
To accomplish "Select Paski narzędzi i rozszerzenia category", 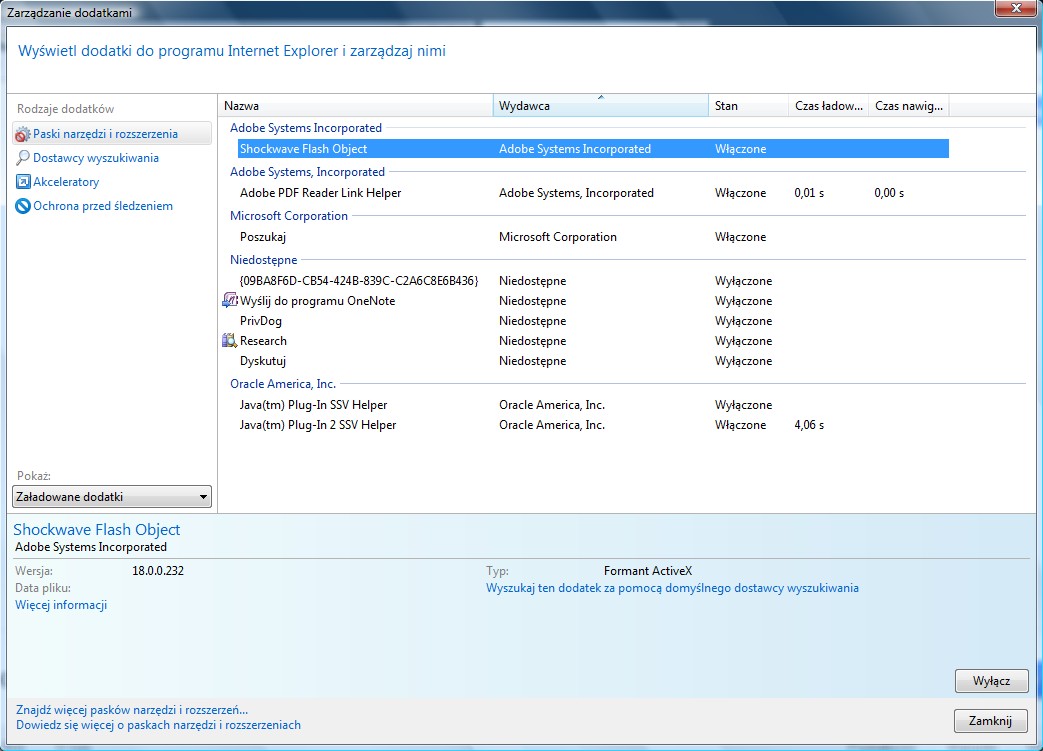I will point(112,134).
